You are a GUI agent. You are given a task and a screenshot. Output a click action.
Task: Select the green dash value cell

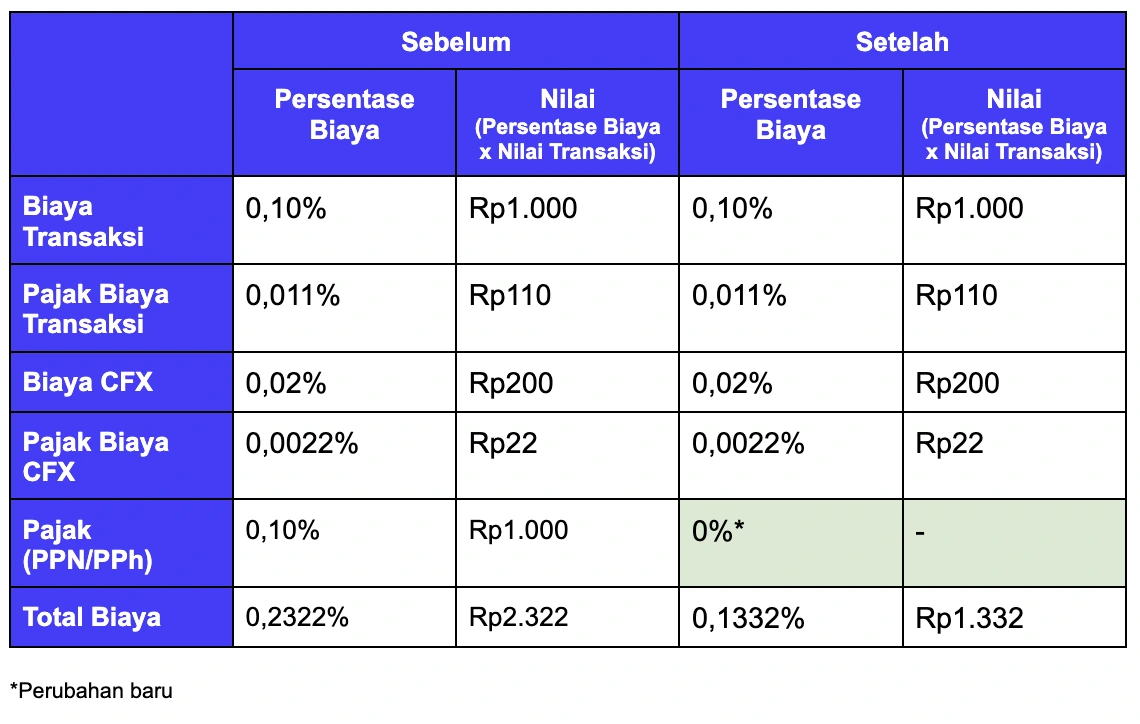click(x=1014, y=543)
